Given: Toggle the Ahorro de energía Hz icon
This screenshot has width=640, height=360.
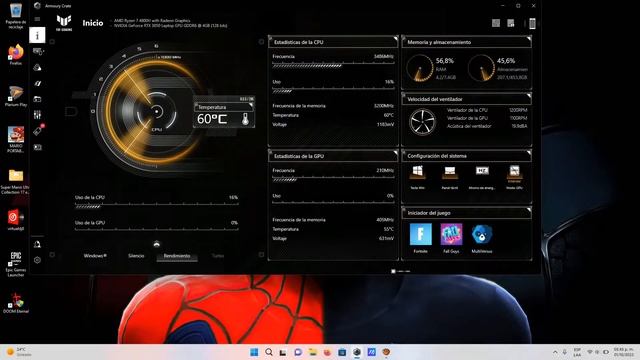Looking at the screenshot, I should [x=482, y=172].
